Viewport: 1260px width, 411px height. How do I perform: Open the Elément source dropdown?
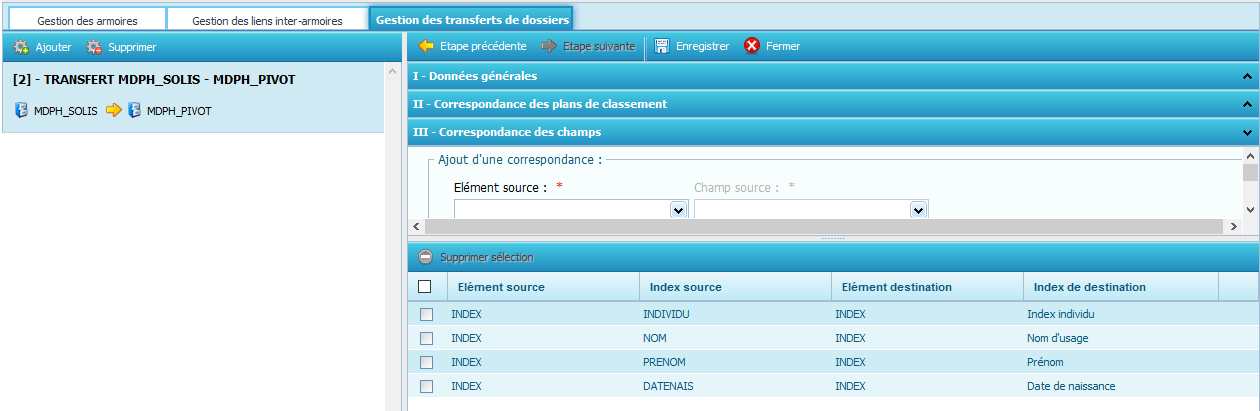pos(678,210)
